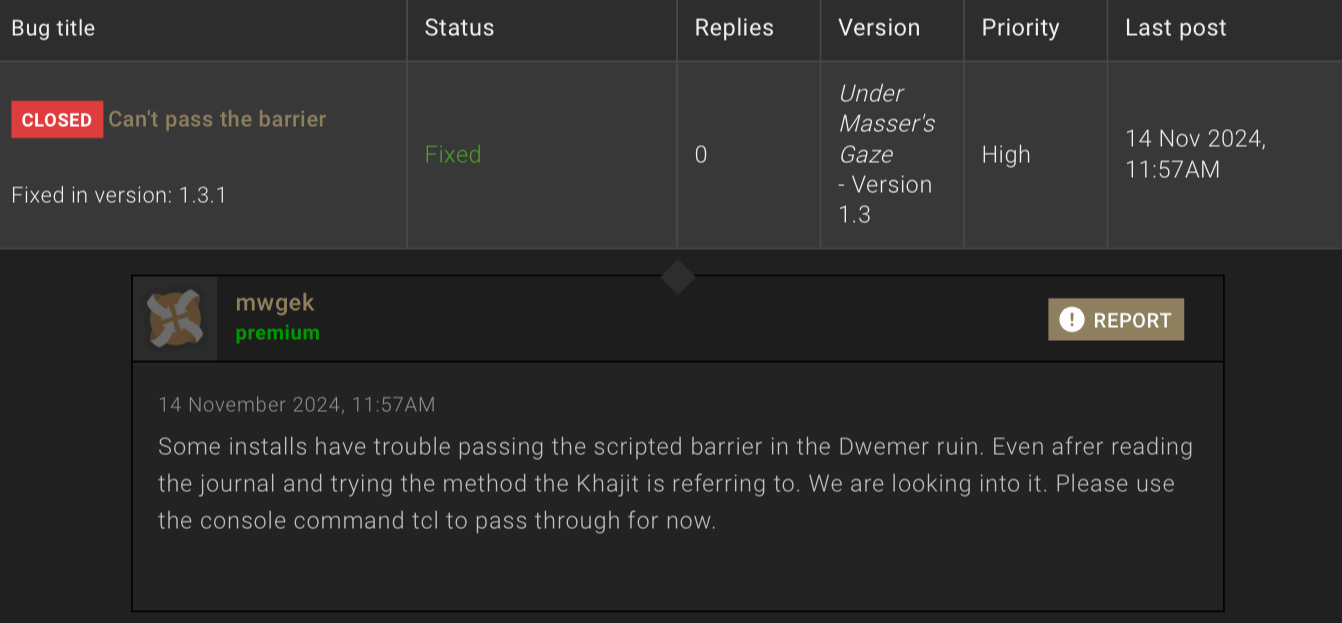
Task: Click the premium label under the username
Action: click(x=277, y=333)
